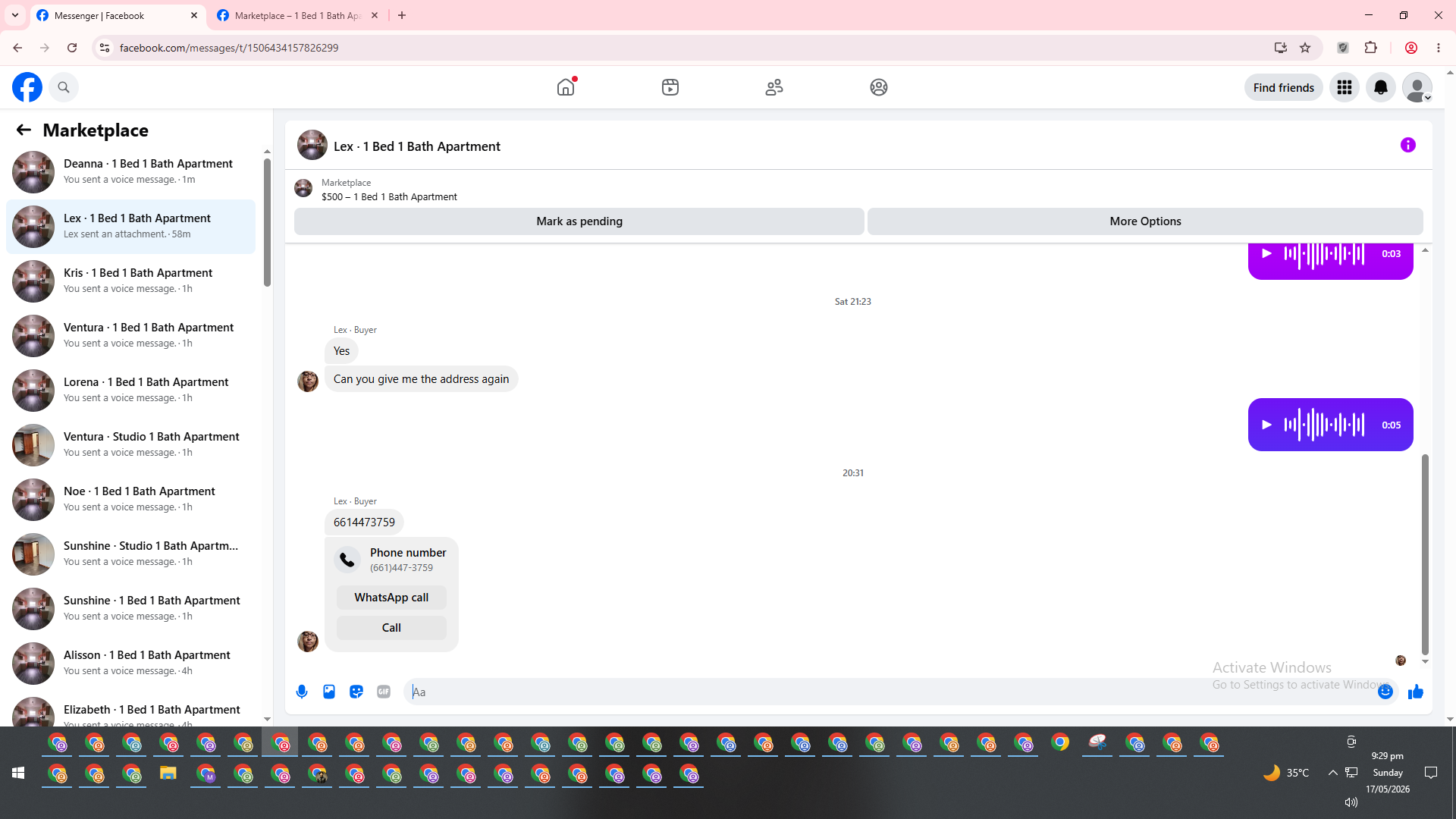Open Kris 1 Bed 1 Bath conversation

[x=130, y=281]
